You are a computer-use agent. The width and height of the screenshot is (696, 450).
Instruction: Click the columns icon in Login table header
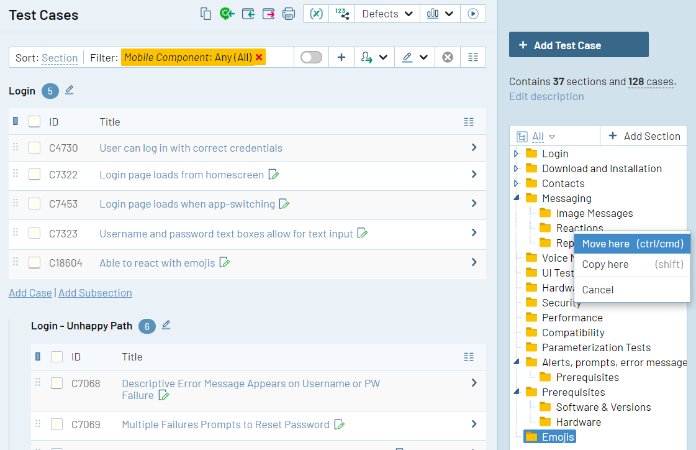469,122
